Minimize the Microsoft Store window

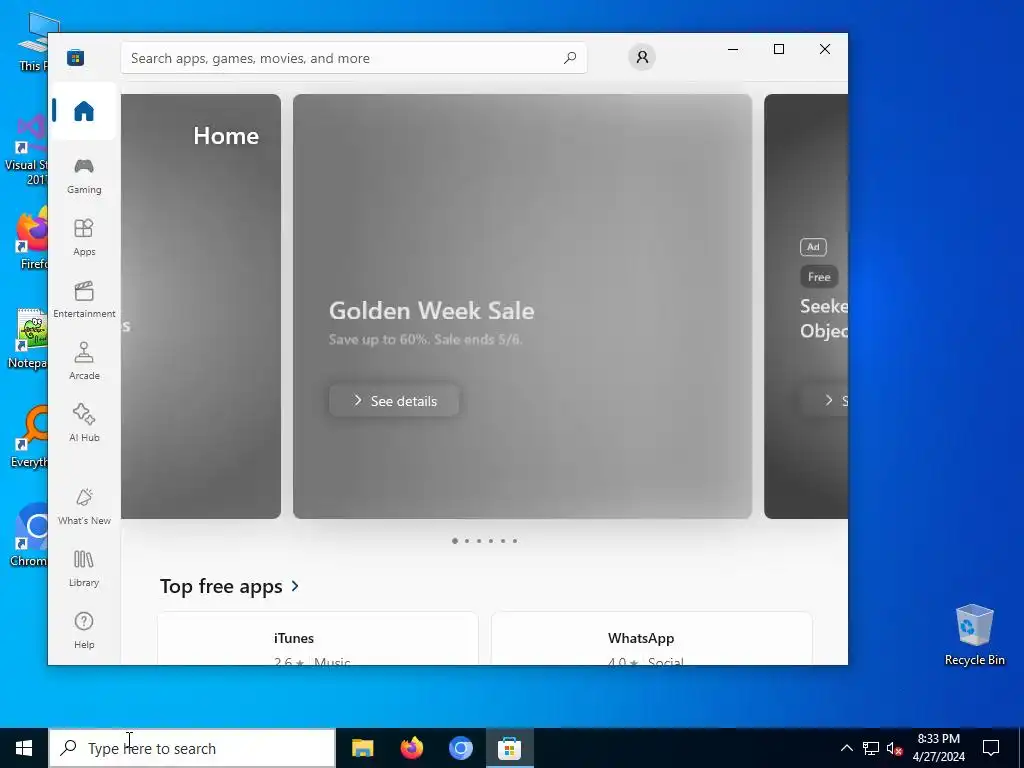click(733, 49)
